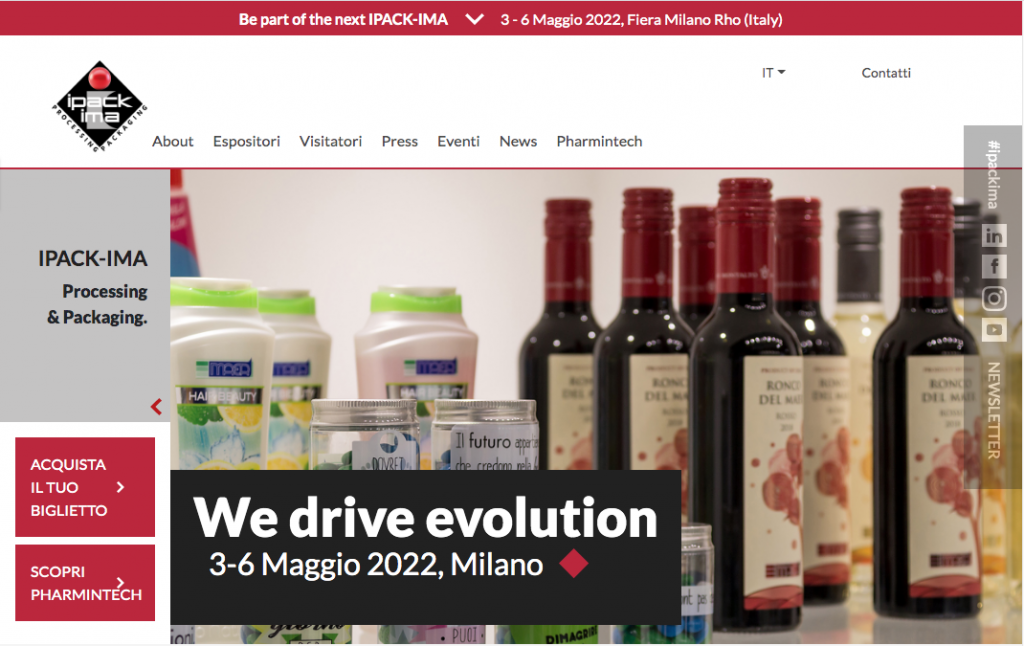The image size is (1024, 646).
Task: Open the News page
Action: 518,141
